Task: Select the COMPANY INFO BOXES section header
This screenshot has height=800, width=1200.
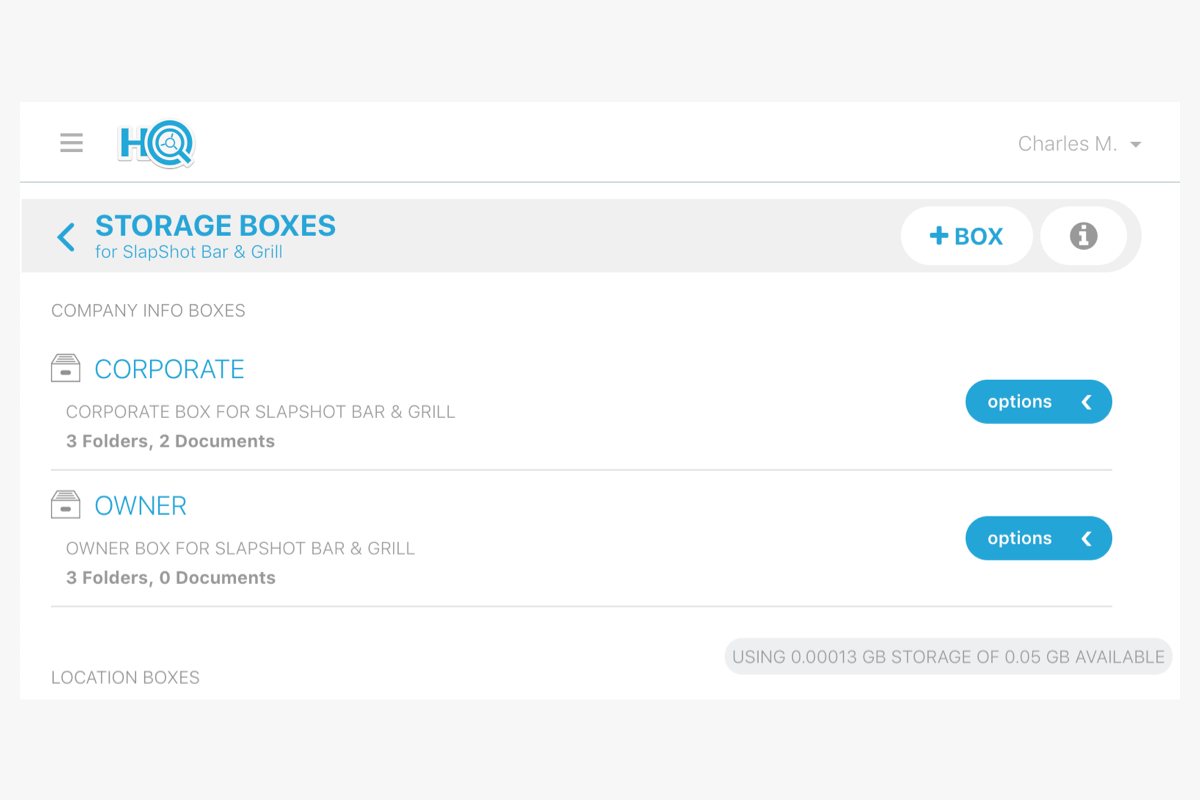Action: 148,310
